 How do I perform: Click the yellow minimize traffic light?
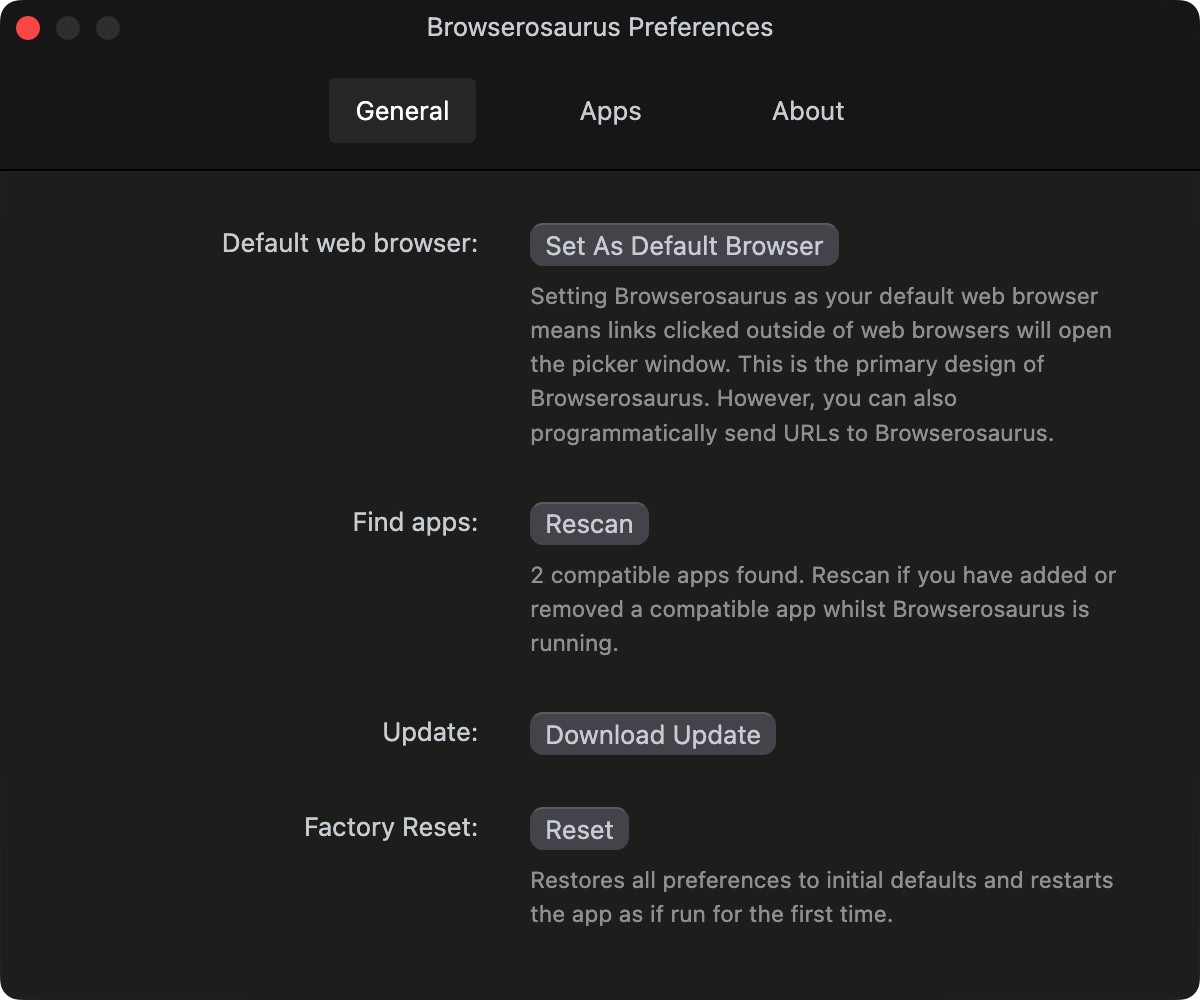pos(68,27)
